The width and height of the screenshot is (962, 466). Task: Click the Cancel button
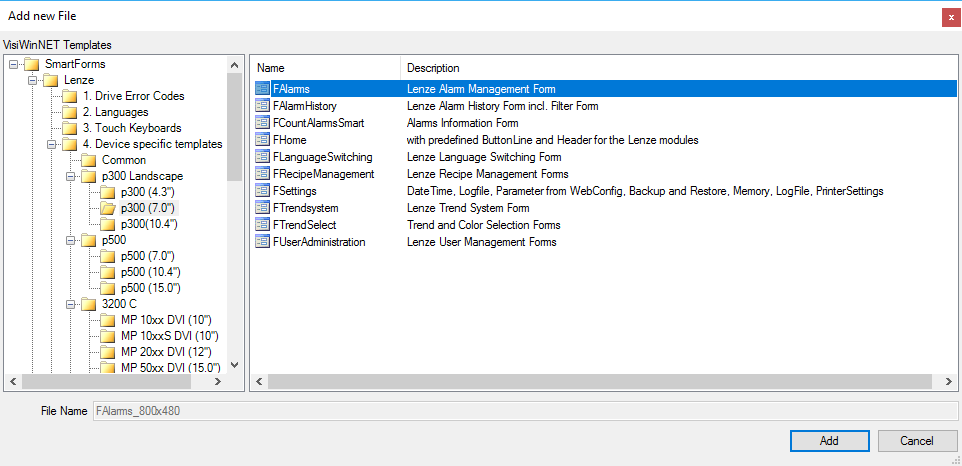tap(917, 441)
